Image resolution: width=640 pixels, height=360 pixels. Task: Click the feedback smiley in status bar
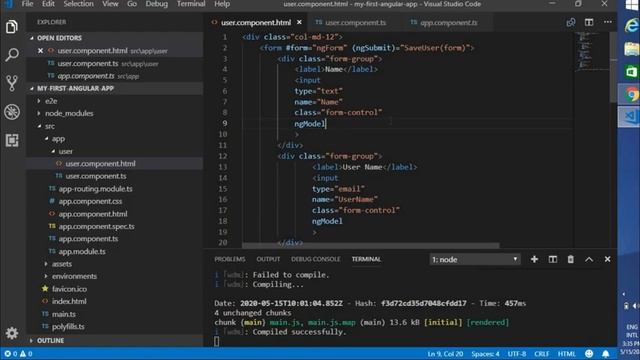pyautogui.click(x=589, y=353)
